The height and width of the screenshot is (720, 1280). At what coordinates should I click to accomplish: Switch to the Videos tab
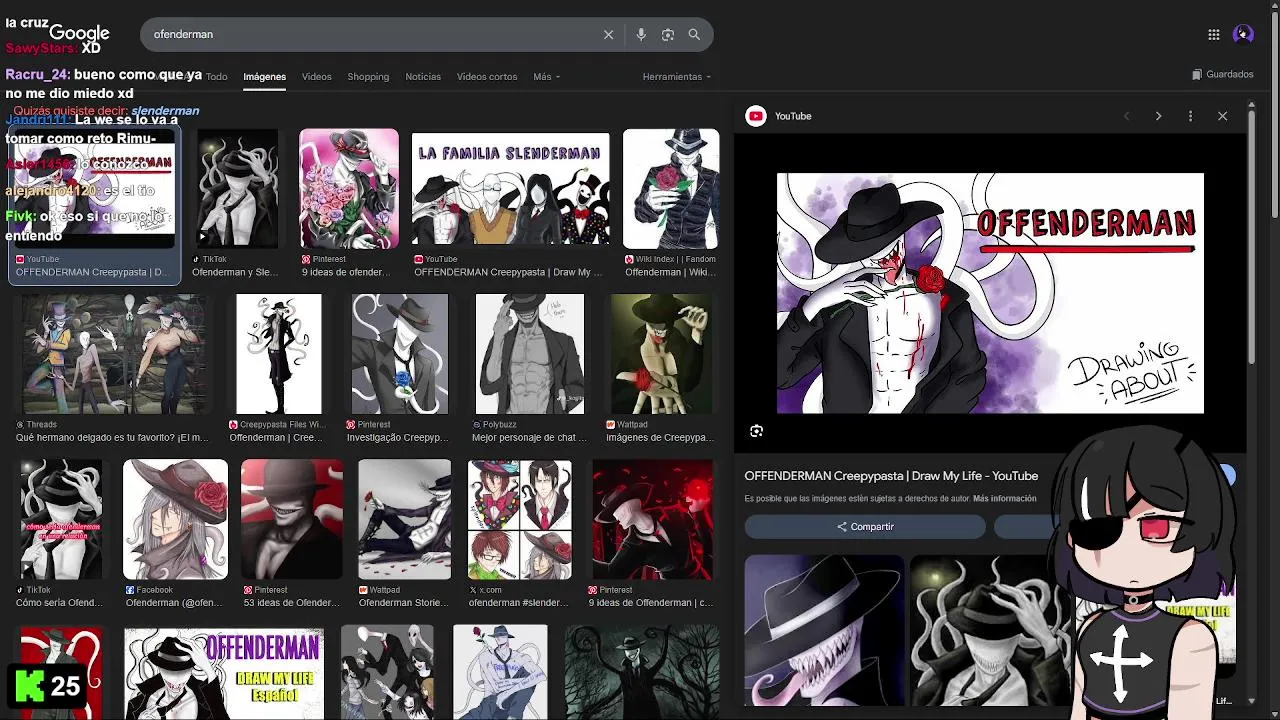point(316,76)
